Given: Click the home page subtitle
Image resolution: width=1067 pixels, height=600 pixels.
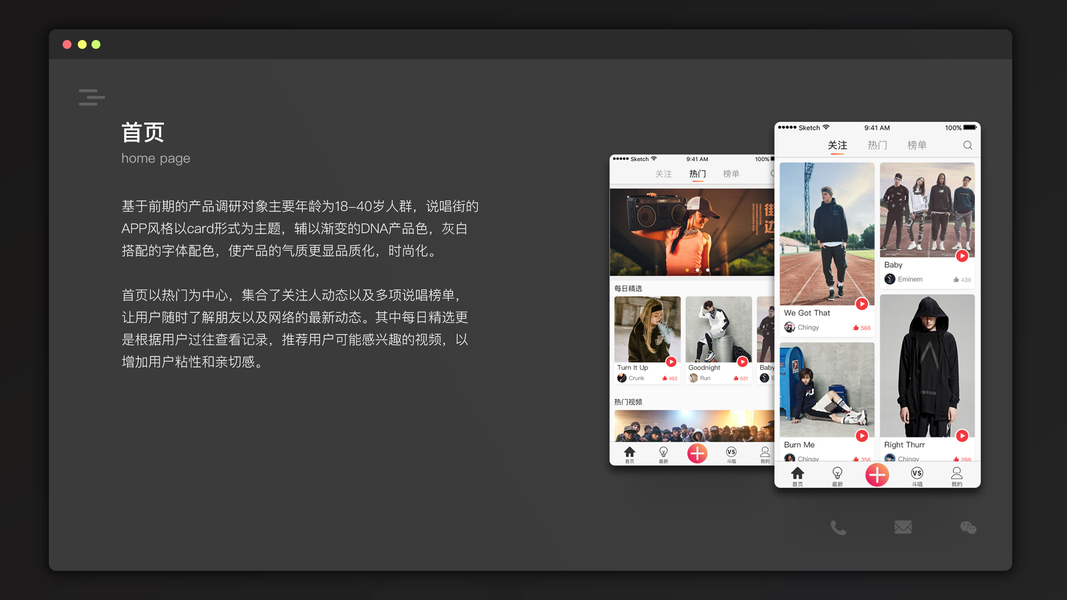Looking at the screenshot, I should point(156,158).
